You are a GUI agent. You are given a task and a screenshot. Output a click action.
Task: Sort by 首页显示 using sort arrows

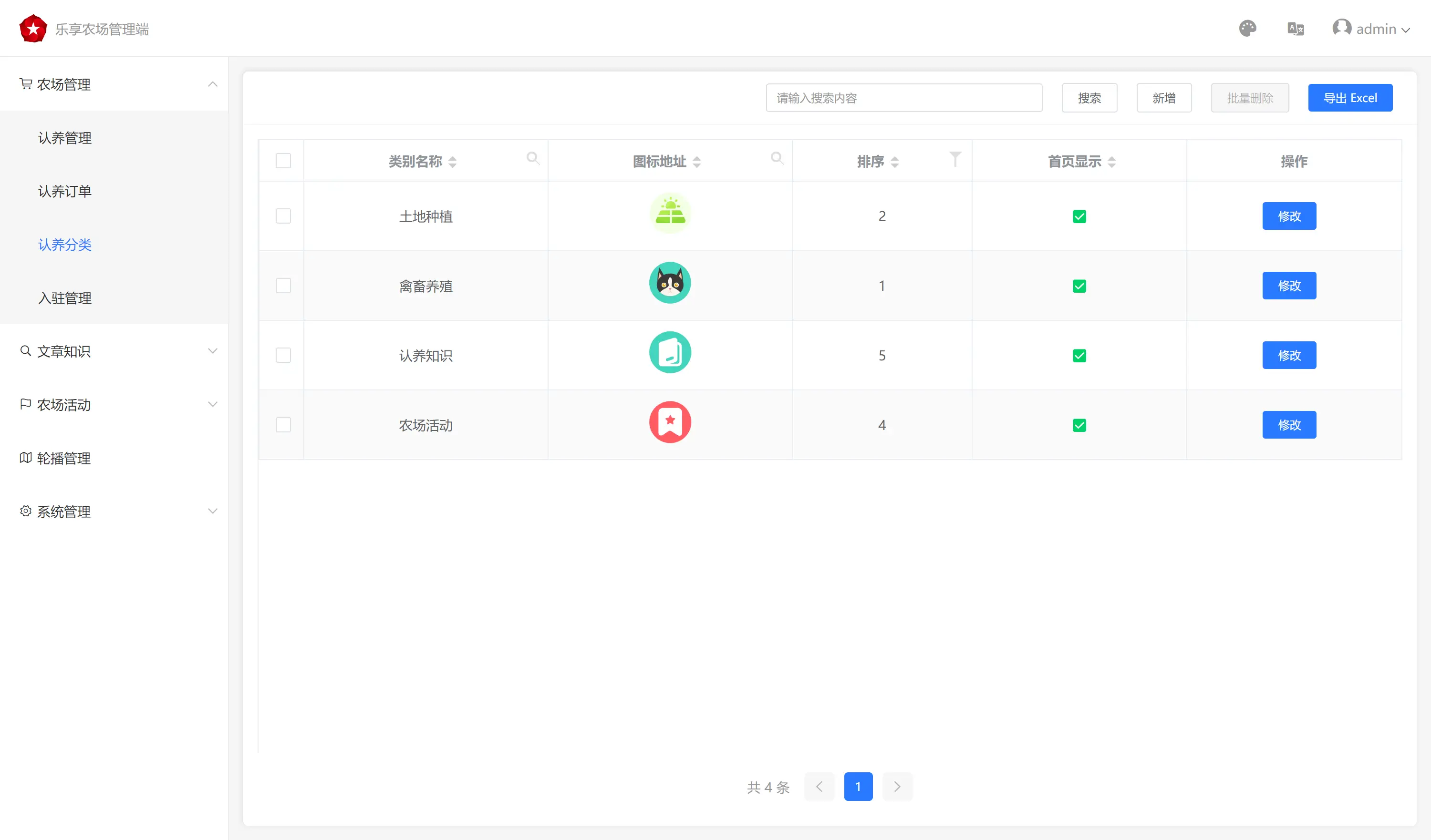click(x=1112, y=162)
